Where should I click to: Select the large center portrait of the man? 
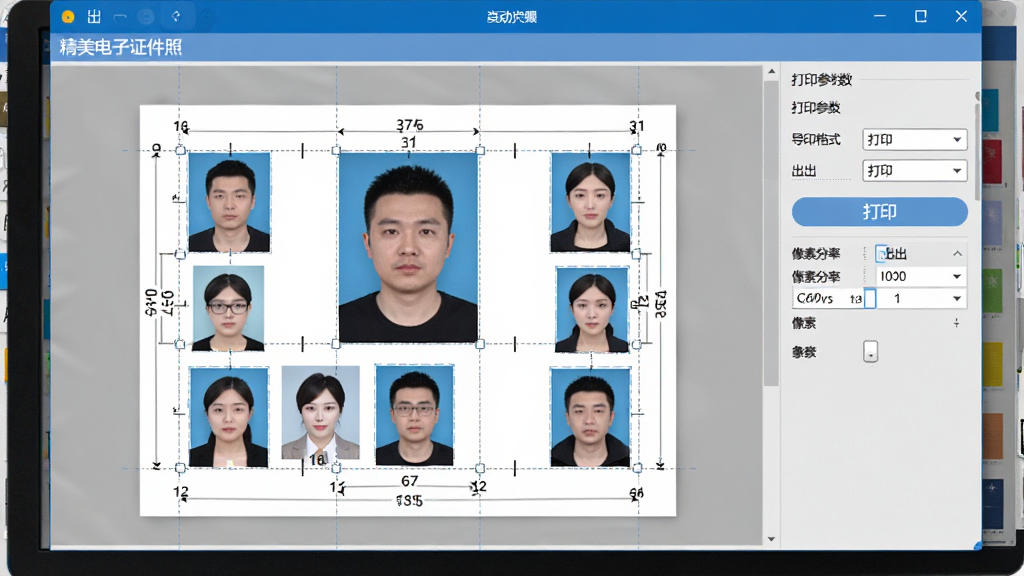(408, 247)
